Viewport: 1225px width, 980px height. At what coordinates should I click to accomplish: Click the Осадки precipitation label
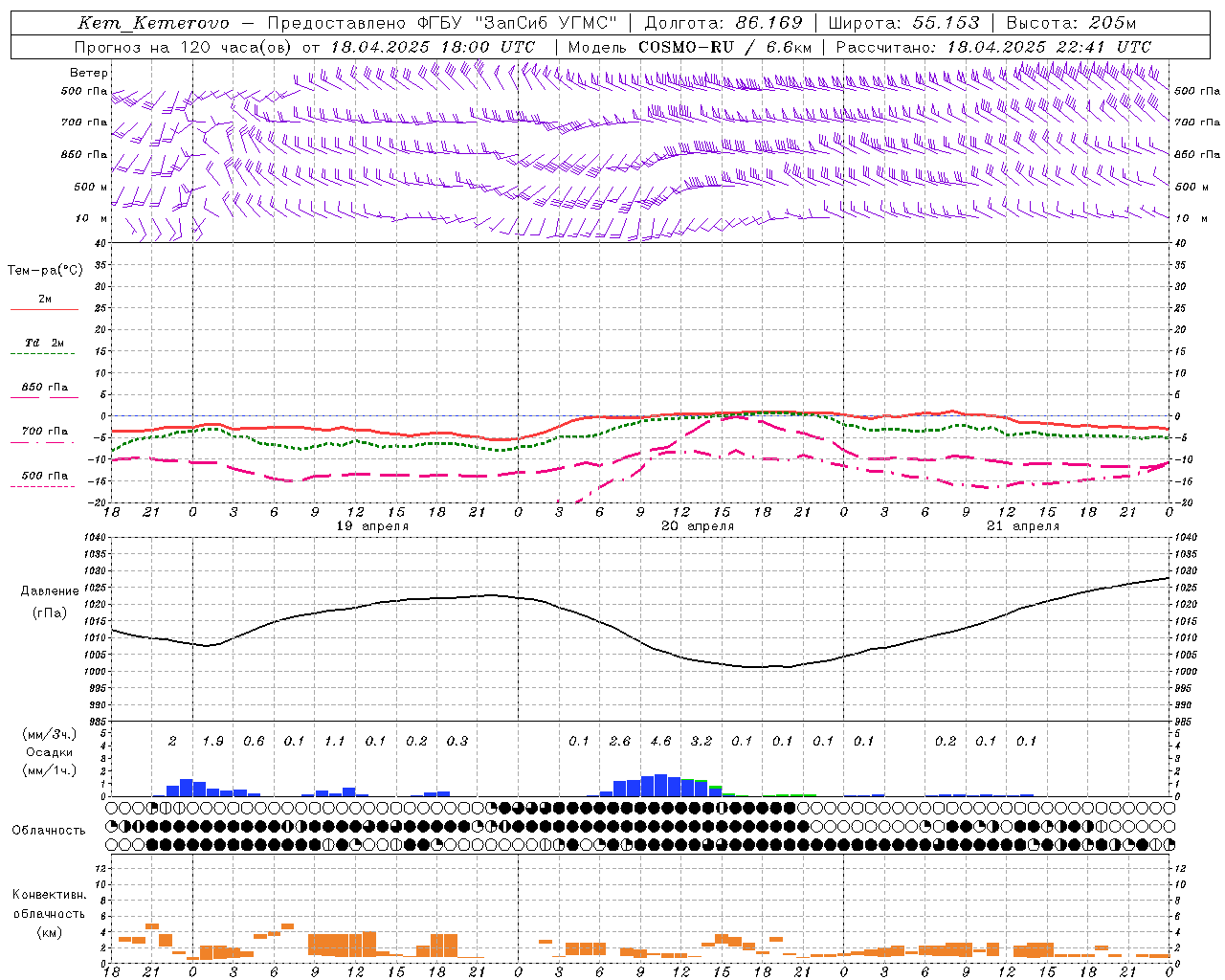(50, 752)
